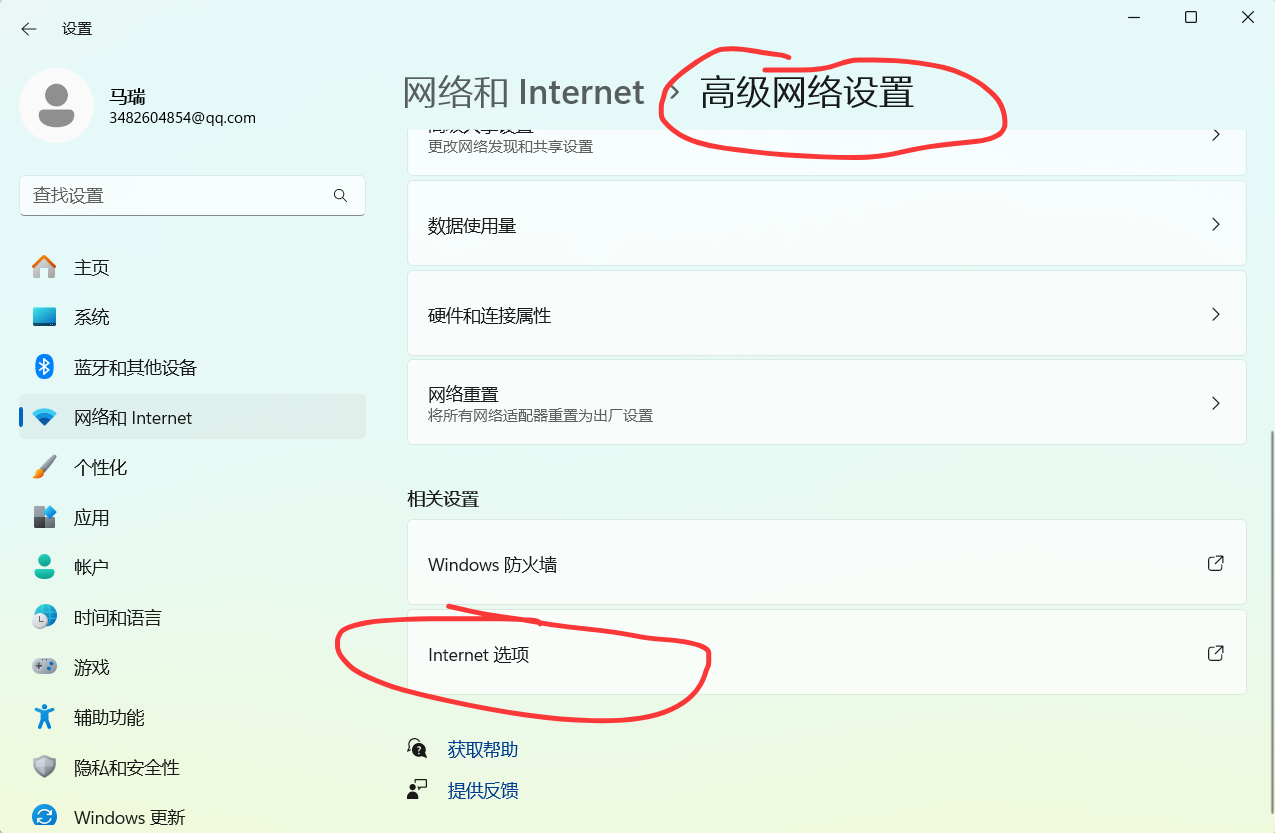
Task: Open Windows 更新 section
Action: click(x=192, y=817)
